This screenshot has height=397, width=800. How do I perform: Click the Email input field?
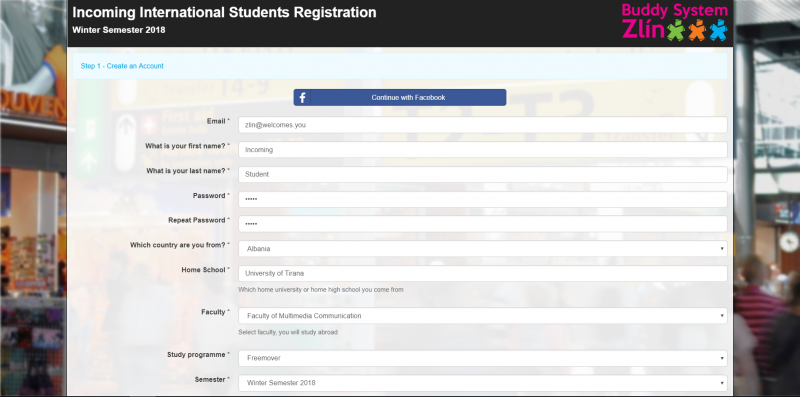point(483,125)
